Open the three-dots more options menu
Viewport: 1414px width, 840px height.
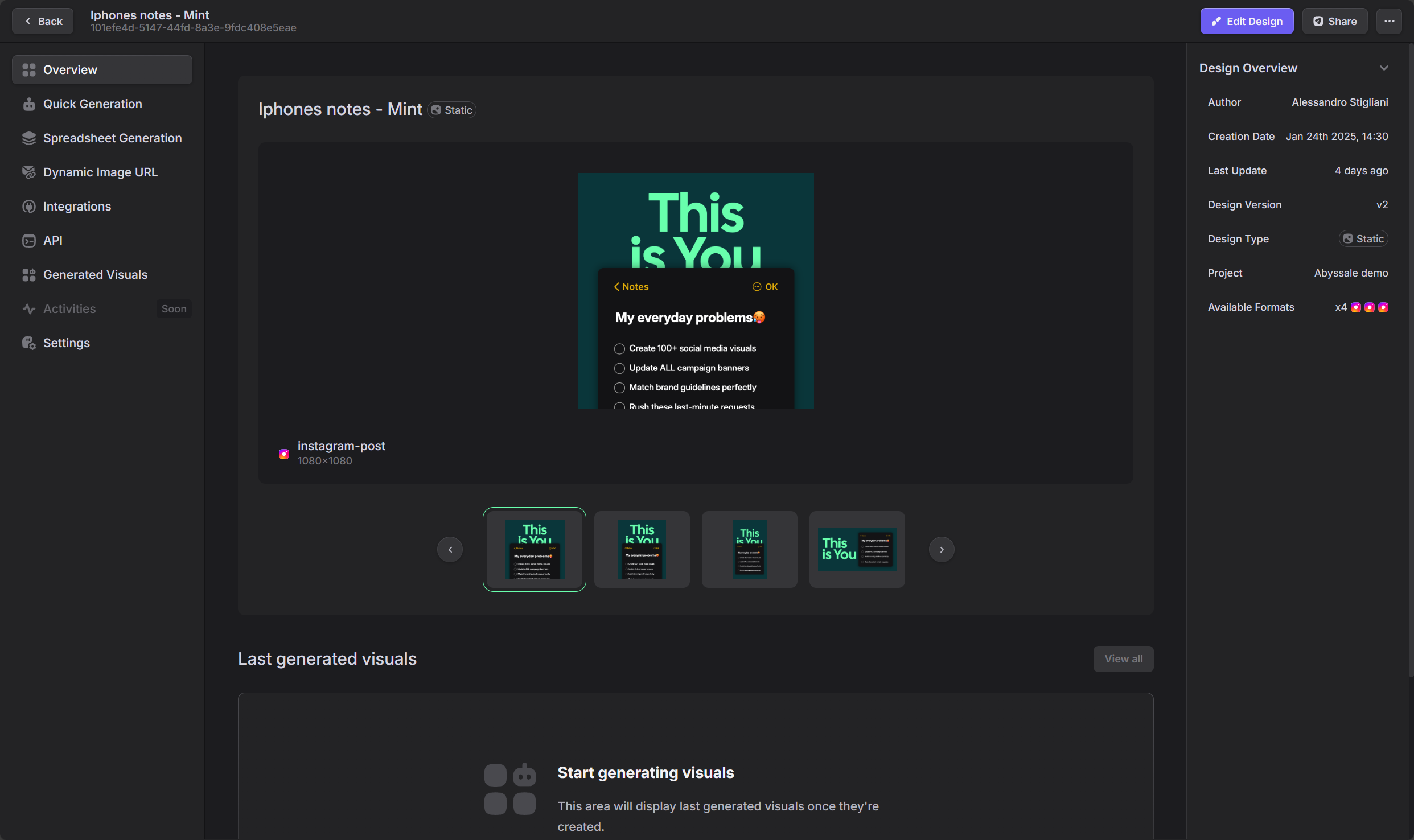1389,21
